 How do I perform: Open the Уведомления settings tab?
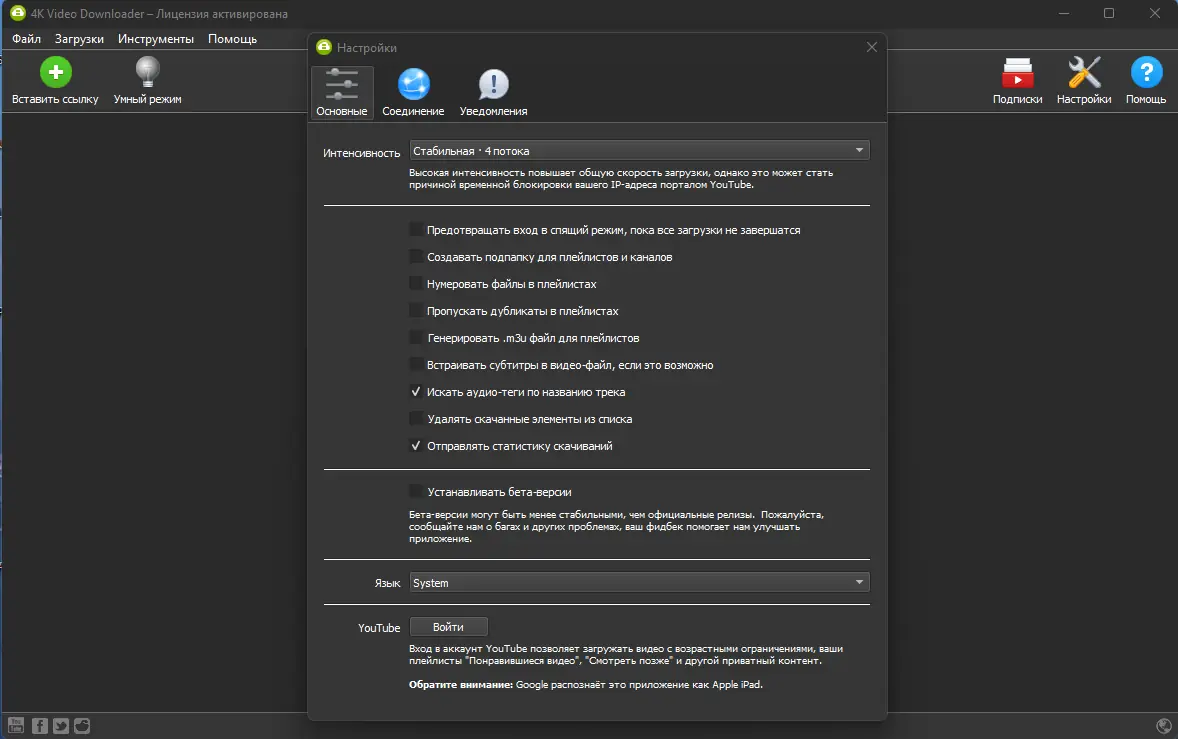click(x=494, y=92)
